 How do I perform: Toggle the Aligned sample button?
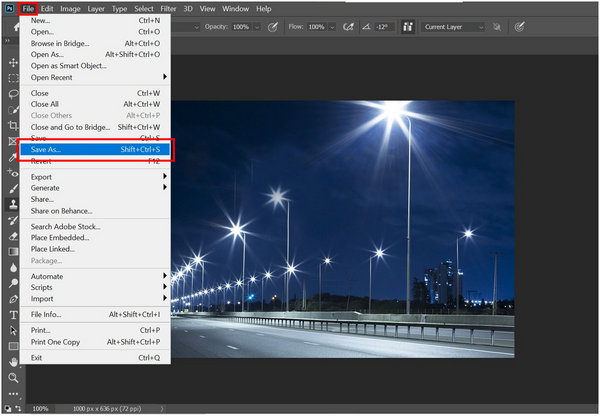tap(408, 27)
